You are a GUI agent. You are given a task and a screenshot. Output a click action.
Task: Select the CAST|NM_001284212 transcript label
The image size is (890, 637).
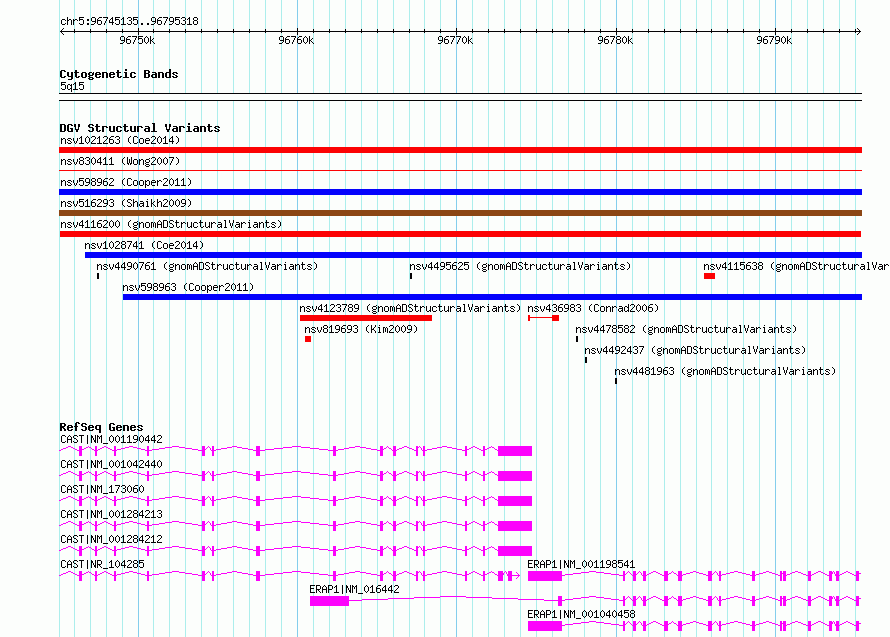[111, 539]
